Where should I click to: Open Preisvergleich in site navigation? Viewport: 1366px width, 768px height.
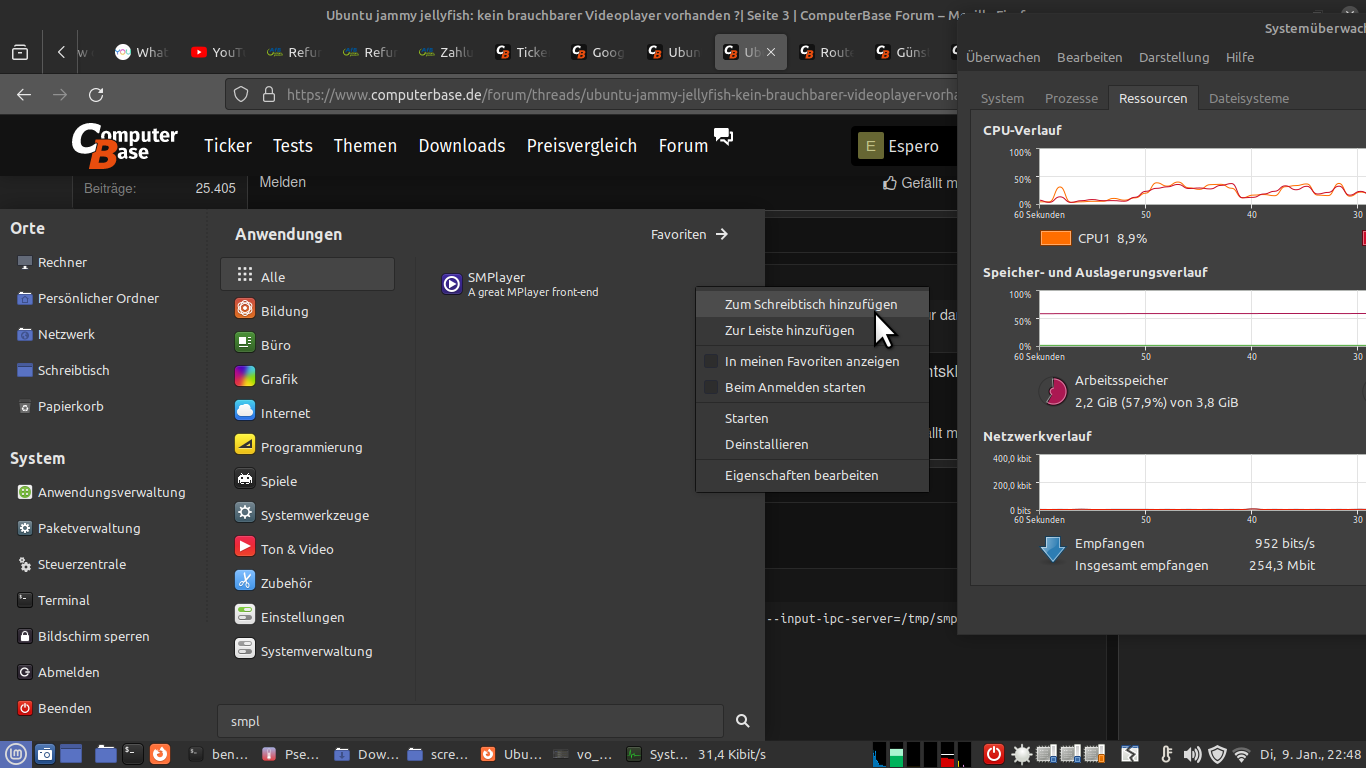point(582,145)
